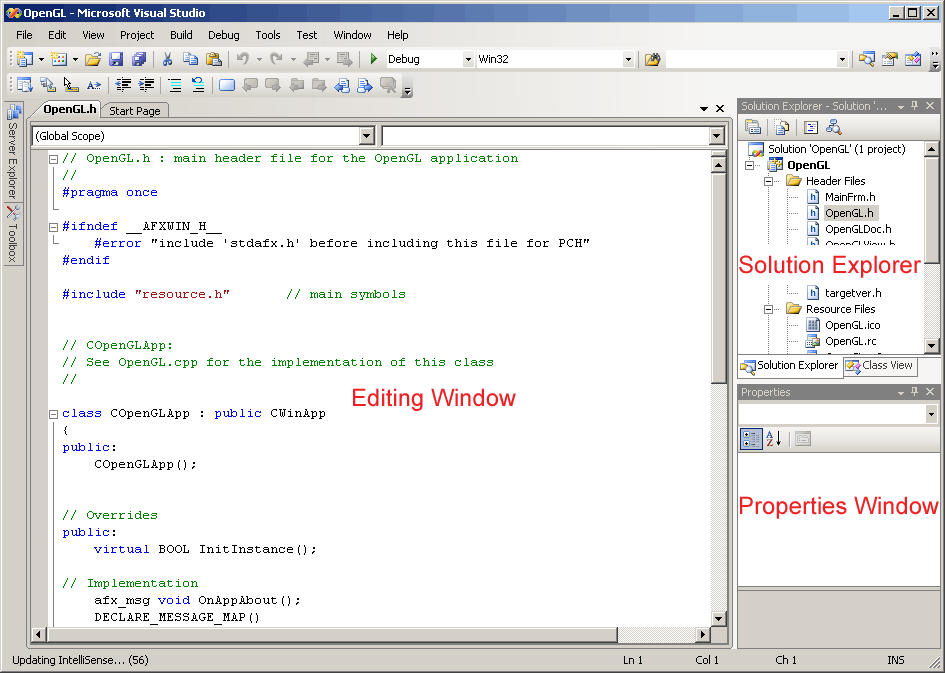Viewport: 945px width, 673px height.
Task: Open the Tools menu
Action: [x=268, y=35]
